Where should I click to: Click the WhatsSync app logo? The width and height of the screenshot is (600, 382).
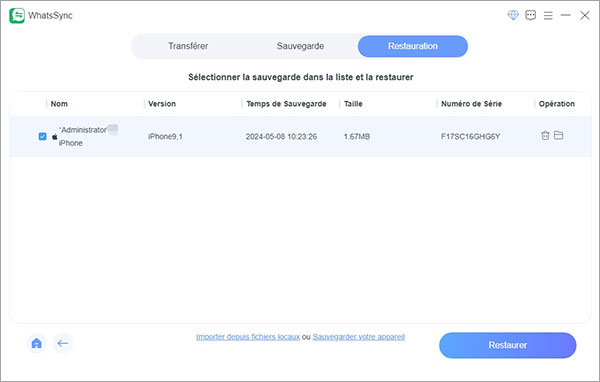click(x=17, y=16)
